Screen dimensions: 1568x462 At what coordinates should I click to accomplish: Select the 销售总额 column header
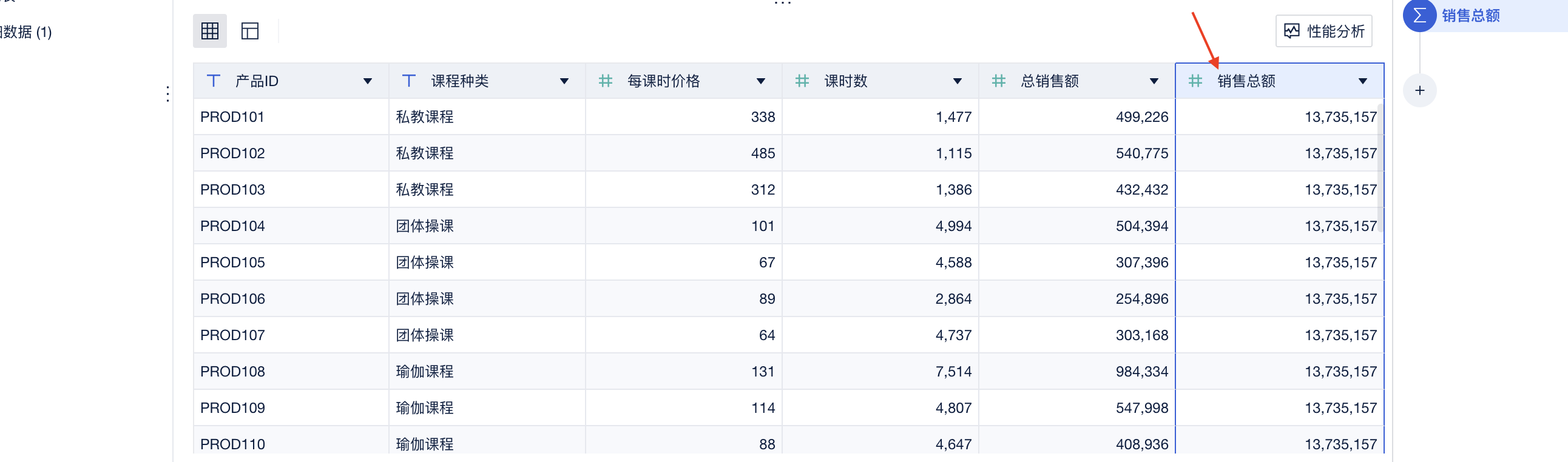[x=1280, y=81]
